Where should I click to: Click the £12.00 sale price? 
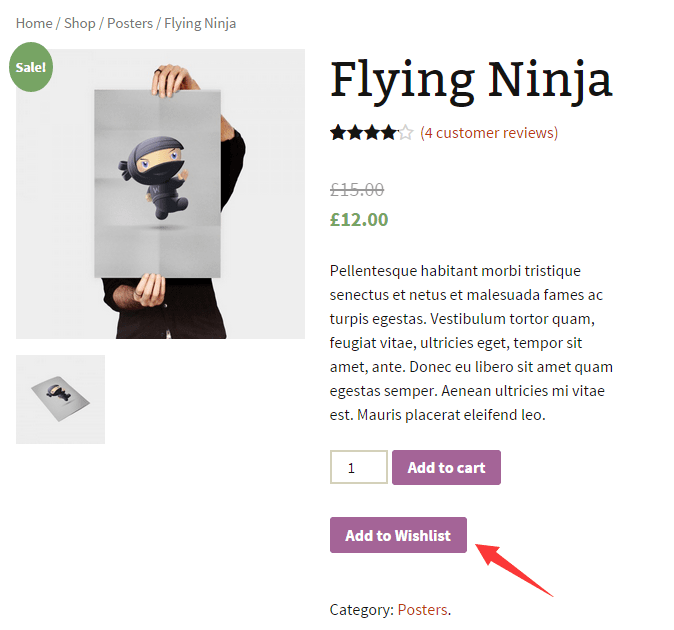[359, 220]
